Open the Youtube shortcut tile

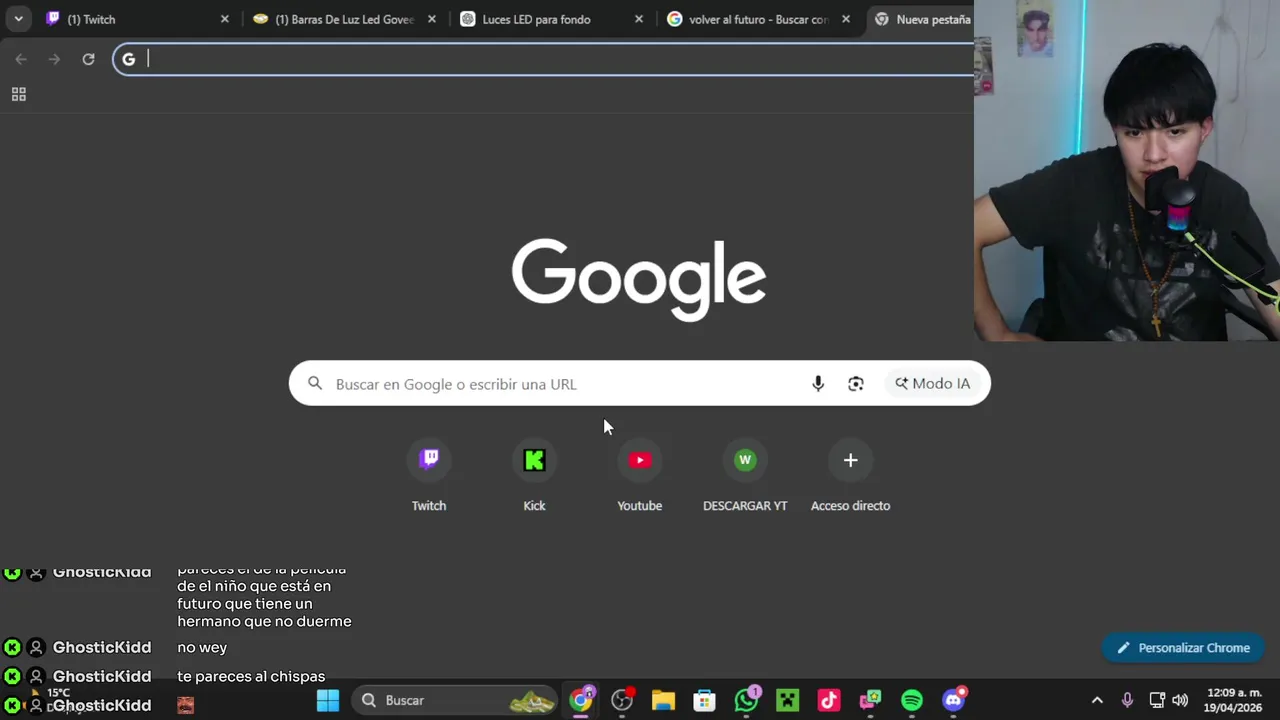(640, 477)
